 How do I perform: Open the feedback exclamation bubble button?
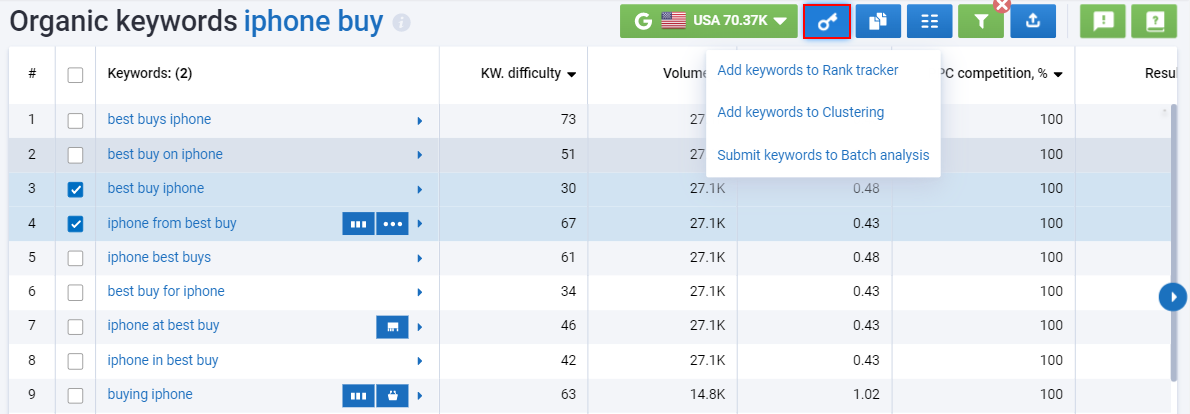[x=1103, y=21]
